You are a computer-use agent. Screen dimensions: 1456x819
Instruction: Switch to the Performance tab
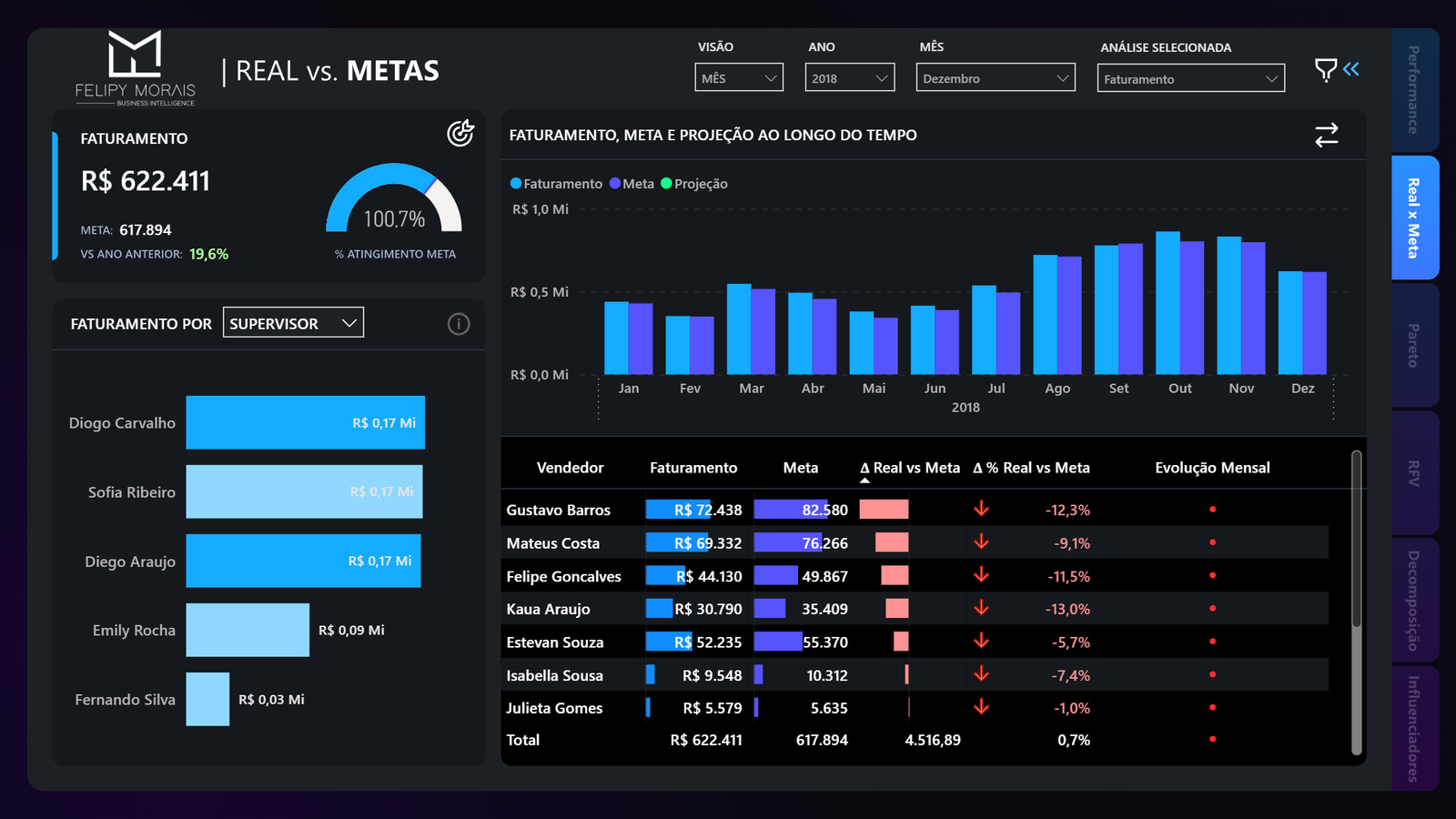point(1414,90)
